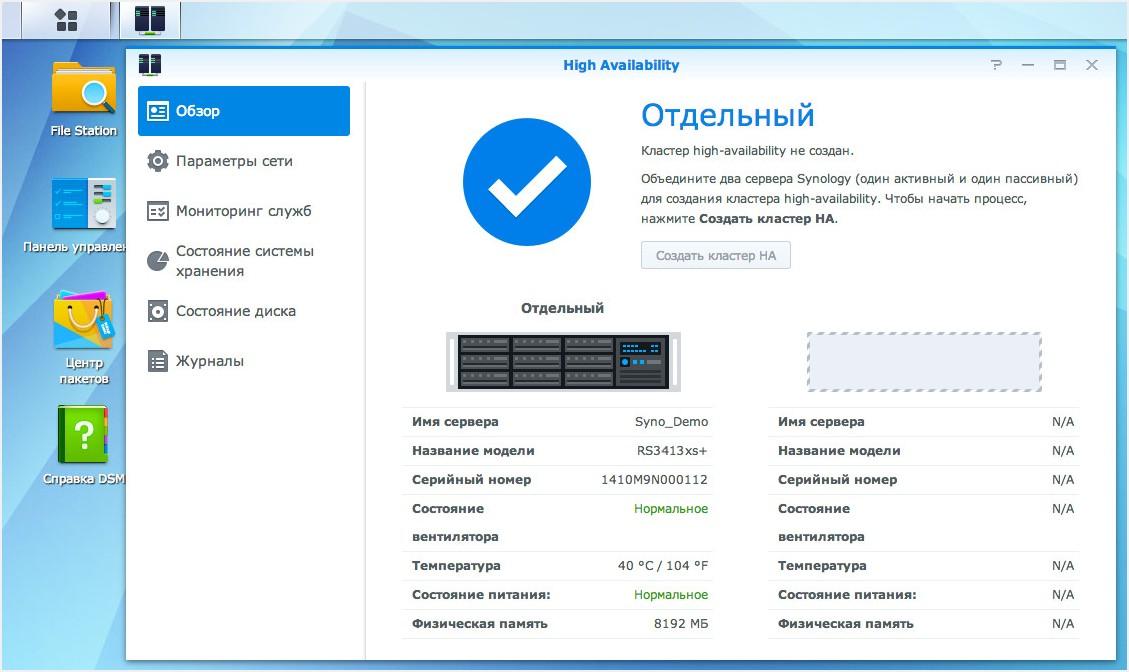Open the main menu from the taskbar
The height and width of the screenshot is (672, 1129).
point(64,18)
